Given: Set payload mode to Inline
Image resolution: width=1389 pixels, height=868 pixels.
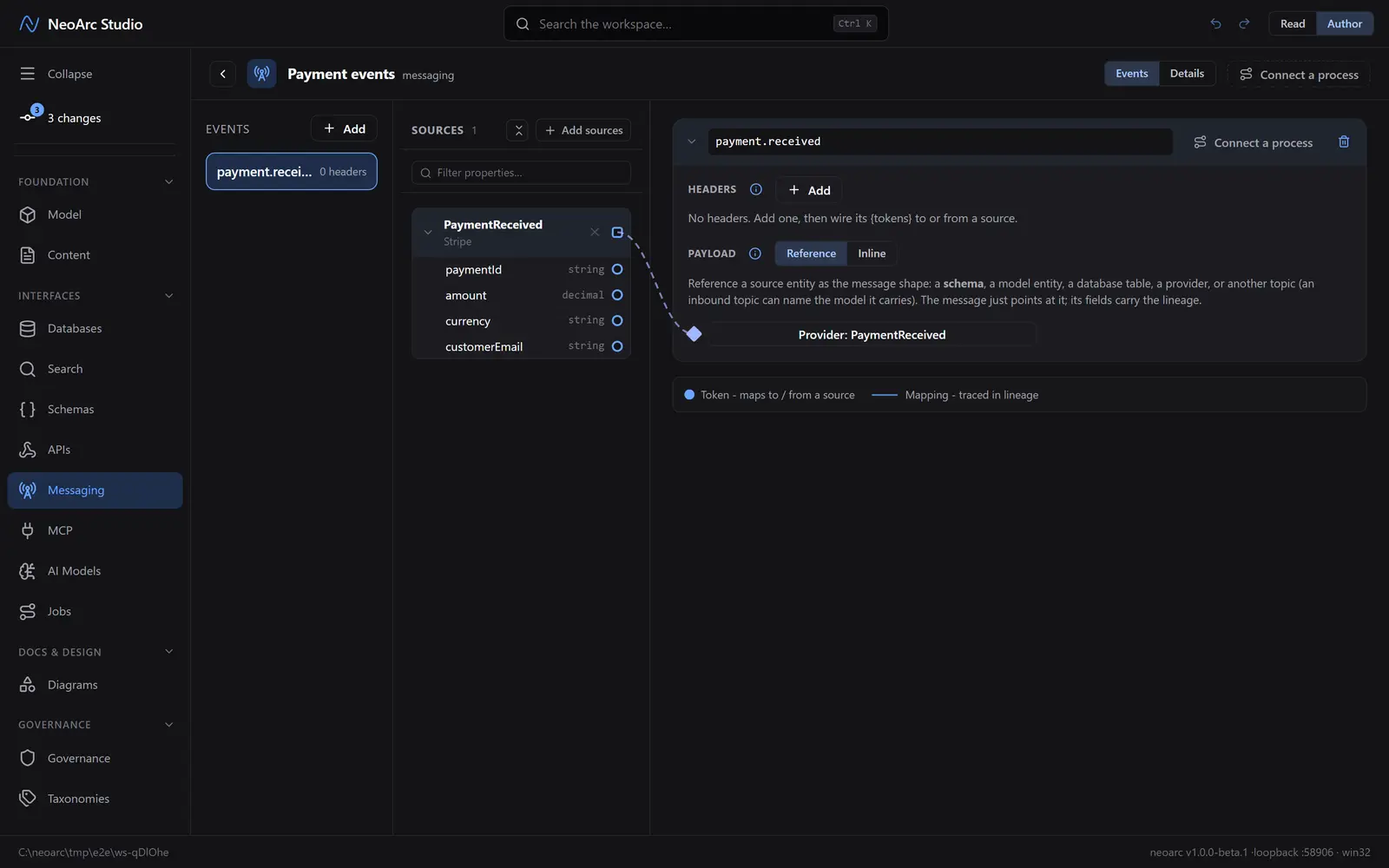Looking at the screenshot, I should pyautogui.click(x=872, y=253).
